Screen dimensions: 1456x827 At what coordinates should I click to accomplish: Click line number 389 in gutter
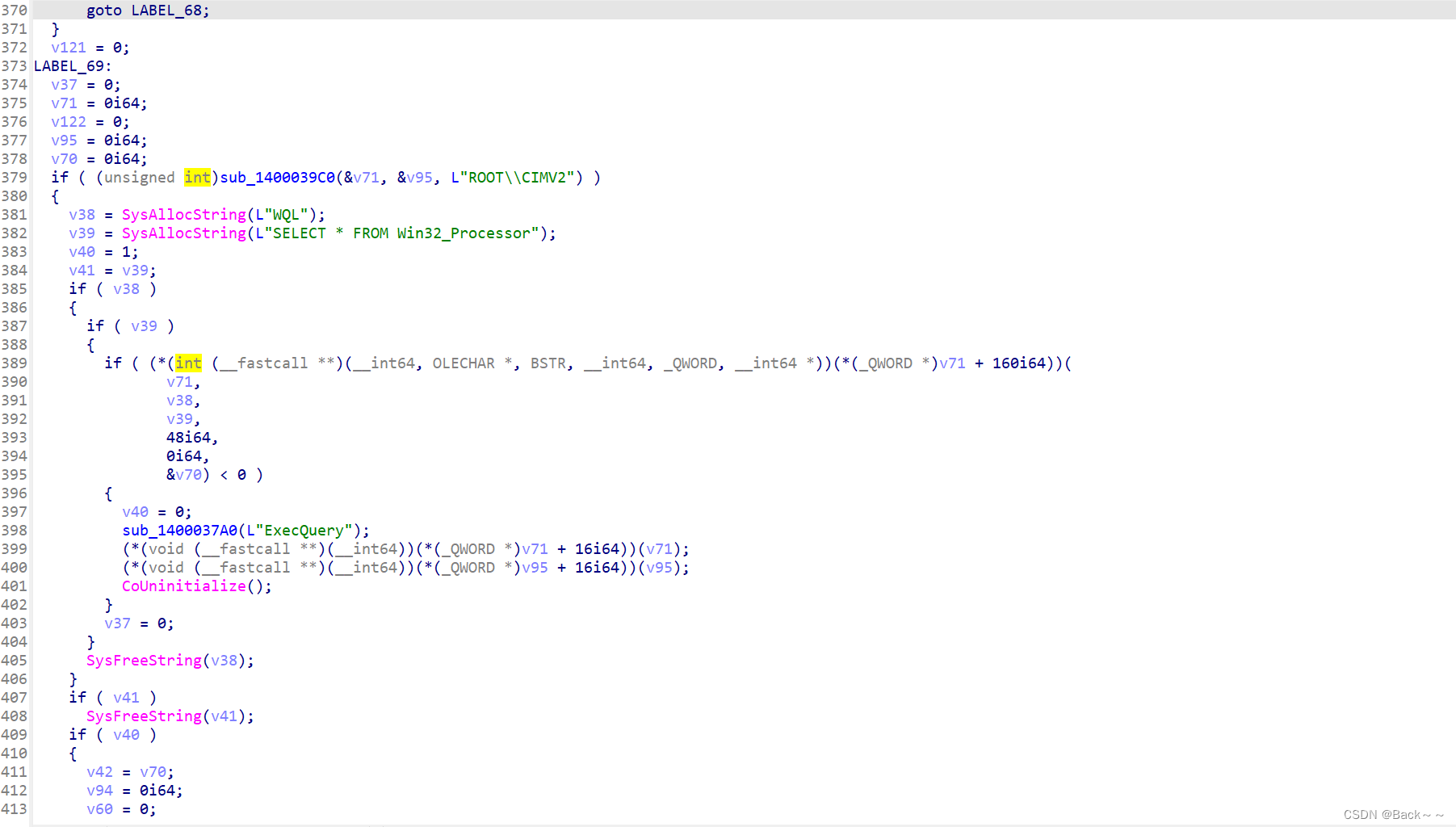[15, 363]
